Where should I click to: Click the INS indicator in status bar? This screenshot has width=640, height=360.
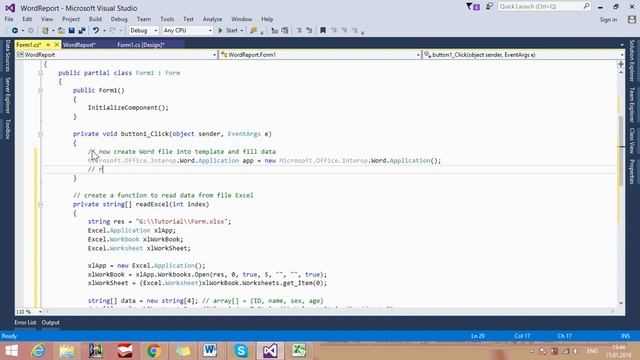(625, 336)
